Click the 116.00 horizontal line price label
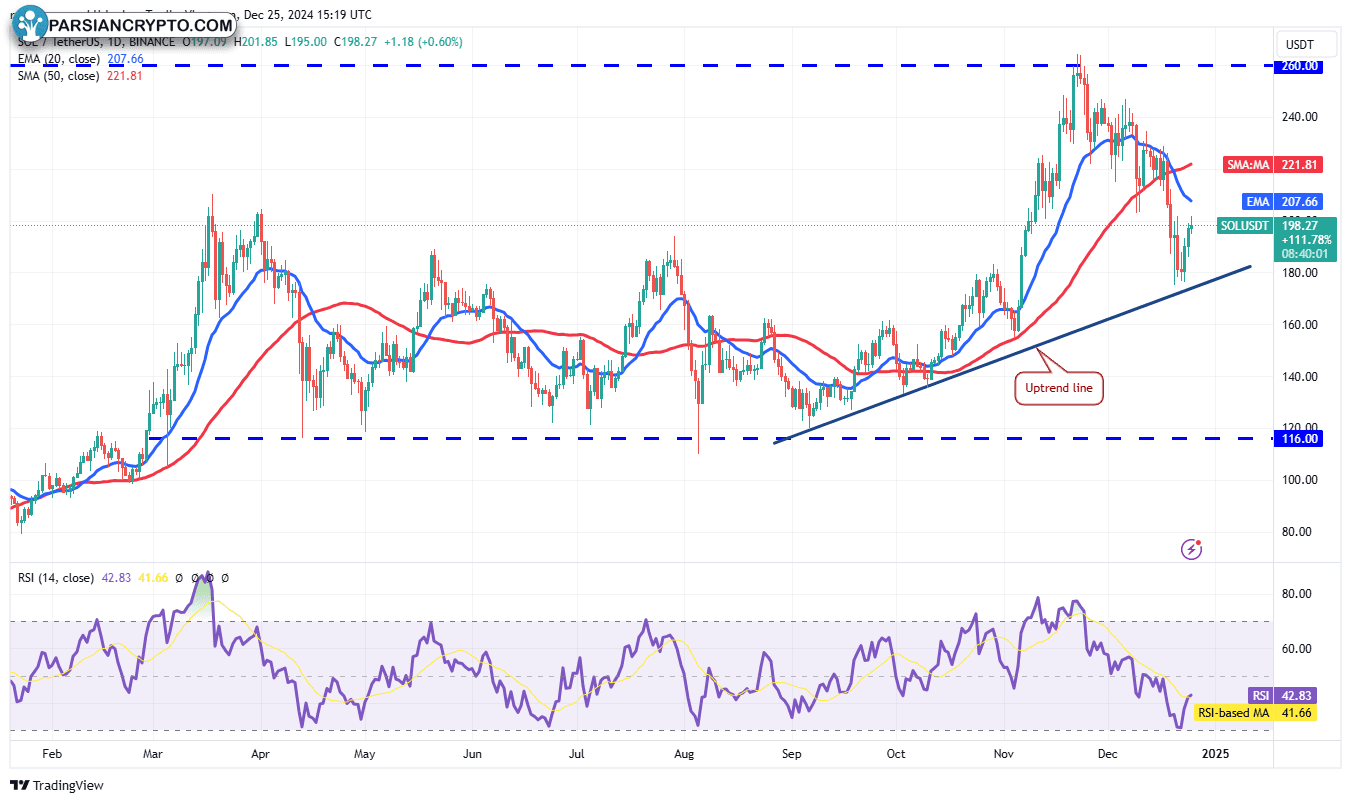This screenshot has height=803, width=1351. coord(1300,438)
